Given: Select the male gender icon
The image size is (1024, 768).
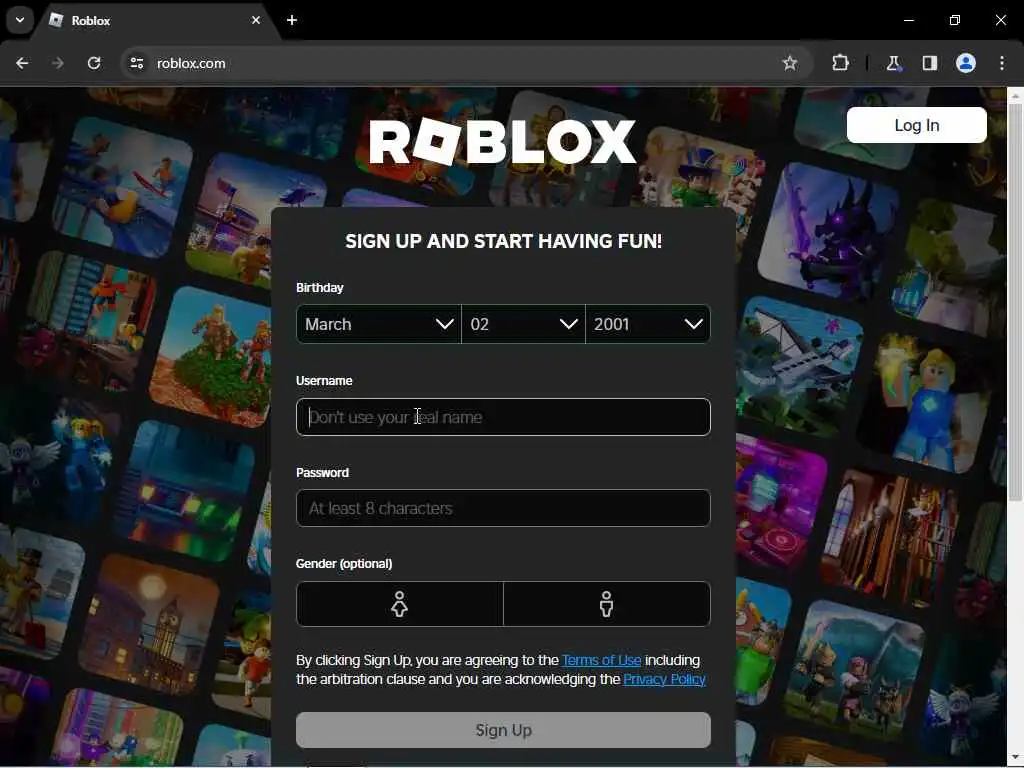Looking at the screenshot, I should click(607, 604).
